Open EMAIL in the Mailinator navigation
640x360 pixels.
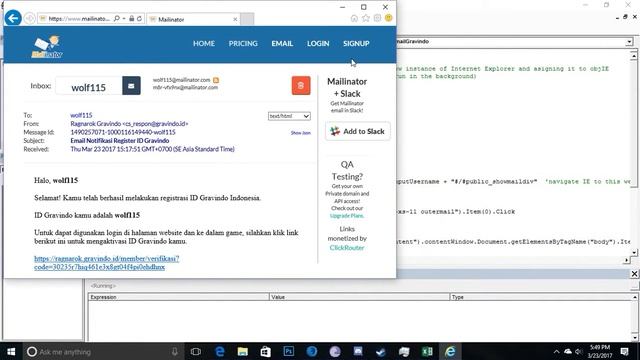click(282, 44)
